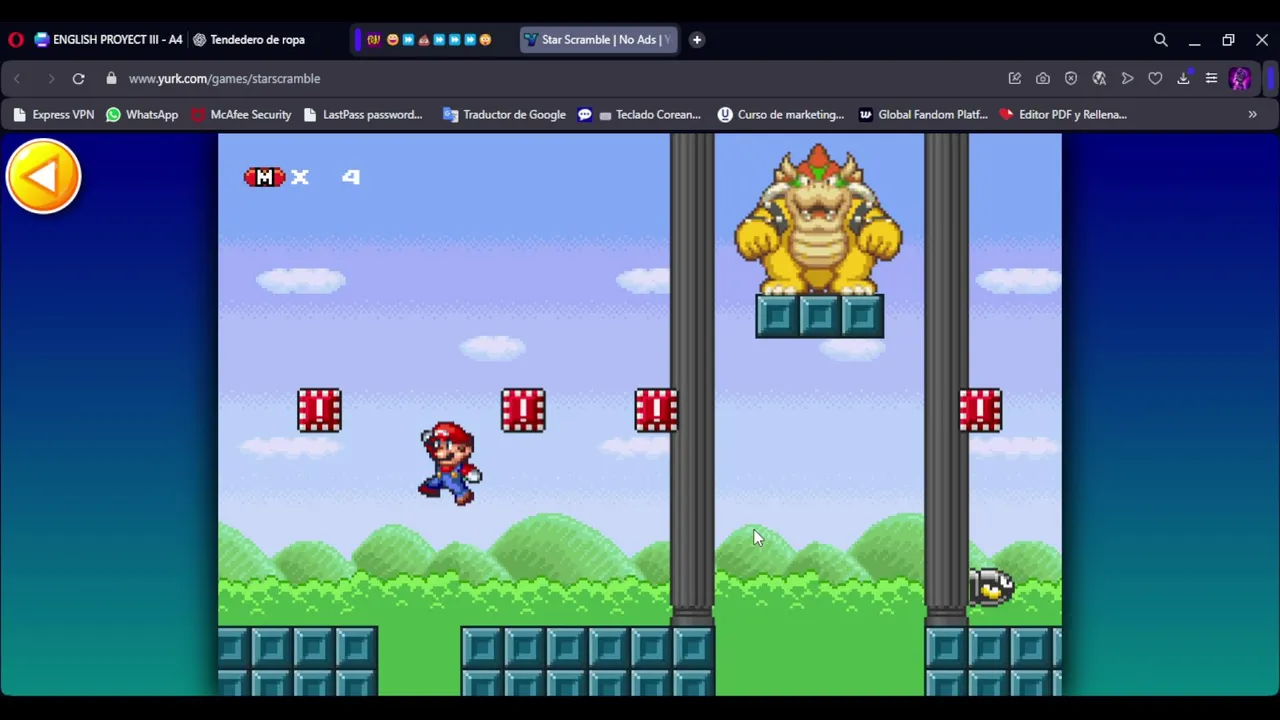This screenshot has height=720, width=1280.
Task: Click the yellow back arrow game button
Action: coord(43,176)
